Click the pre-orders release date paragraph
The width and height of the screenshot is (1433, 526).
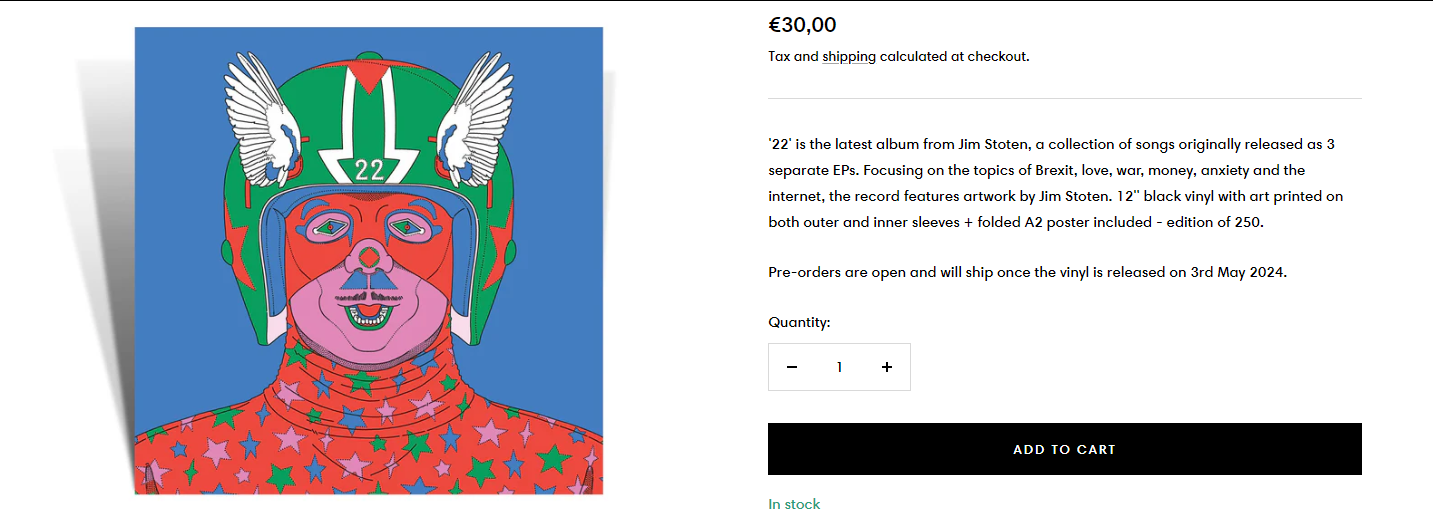click(1027, 271)
